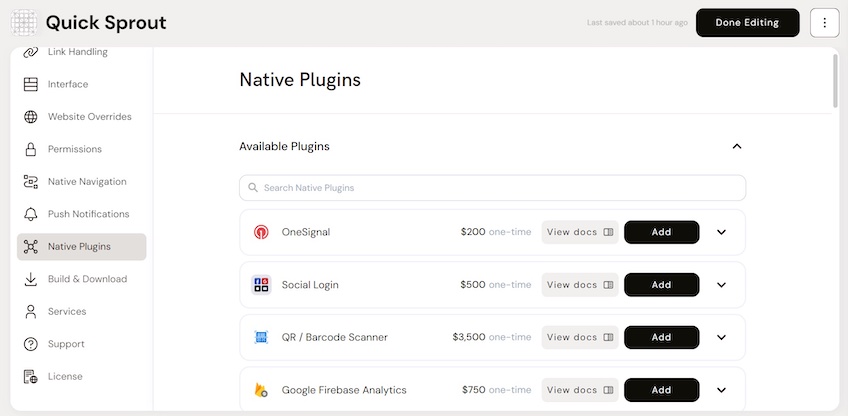Expand Google Firebase Analytics details

point(721,390)
